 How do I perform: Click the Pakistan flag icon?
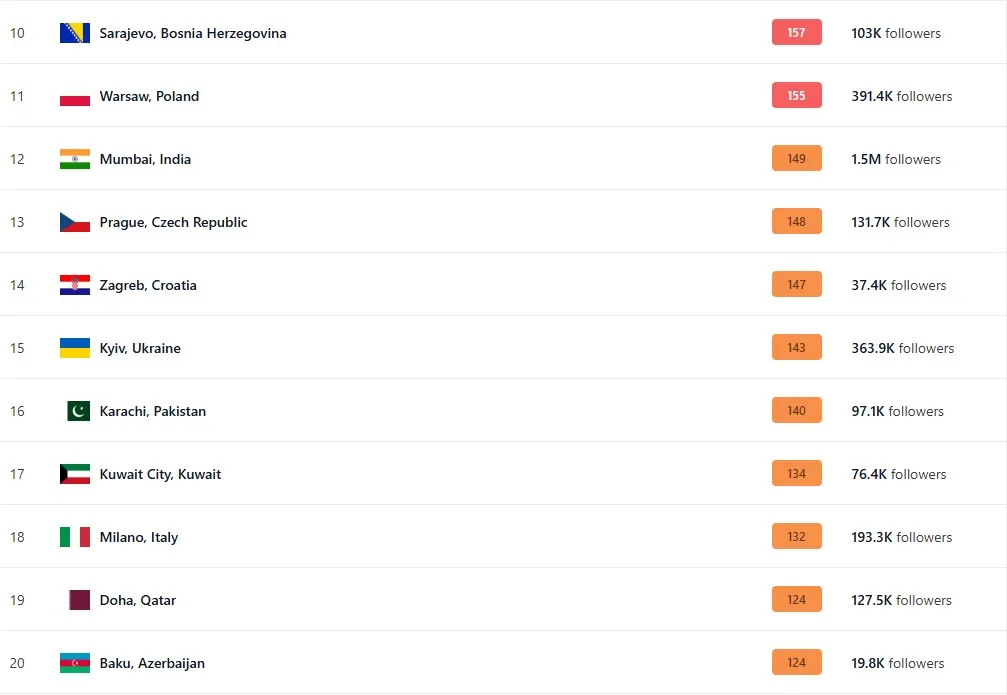[x=78, y=411]
